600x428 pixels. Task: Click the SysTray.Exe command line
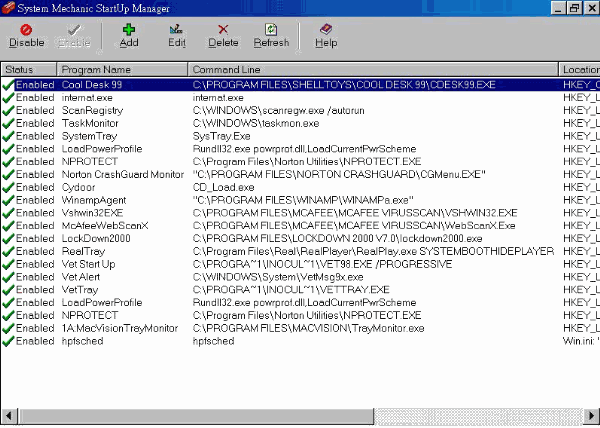click(x=222, y=136)
